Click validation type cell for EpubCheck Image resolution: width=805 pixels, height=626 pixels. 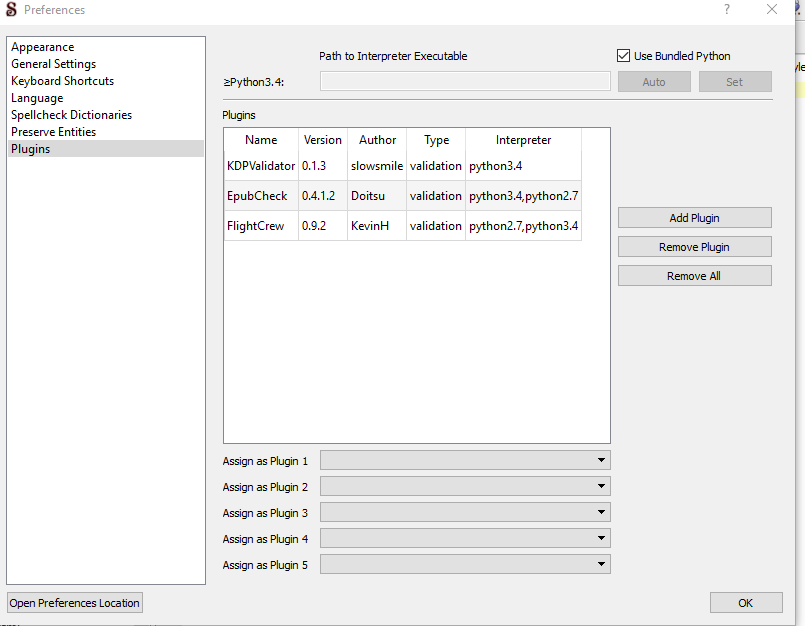pyautogui.click(x=436, y=196)
